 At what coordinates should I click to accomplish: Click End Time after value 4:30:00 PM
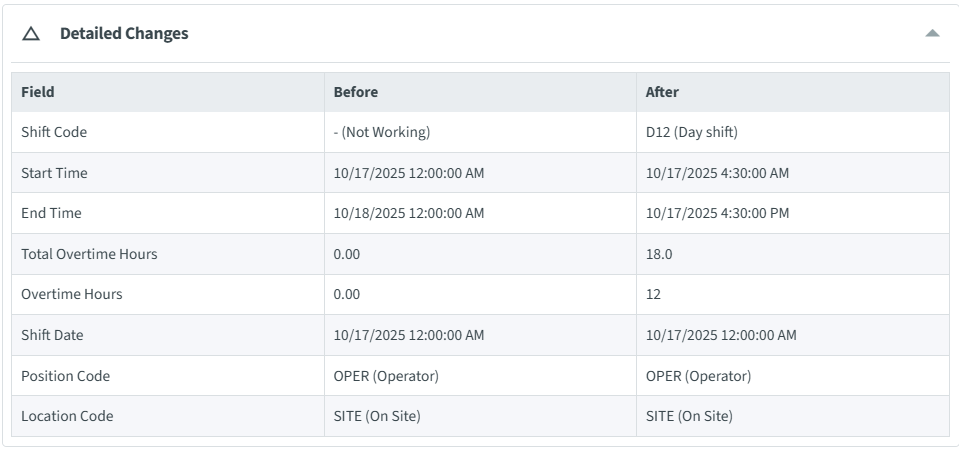717,213
